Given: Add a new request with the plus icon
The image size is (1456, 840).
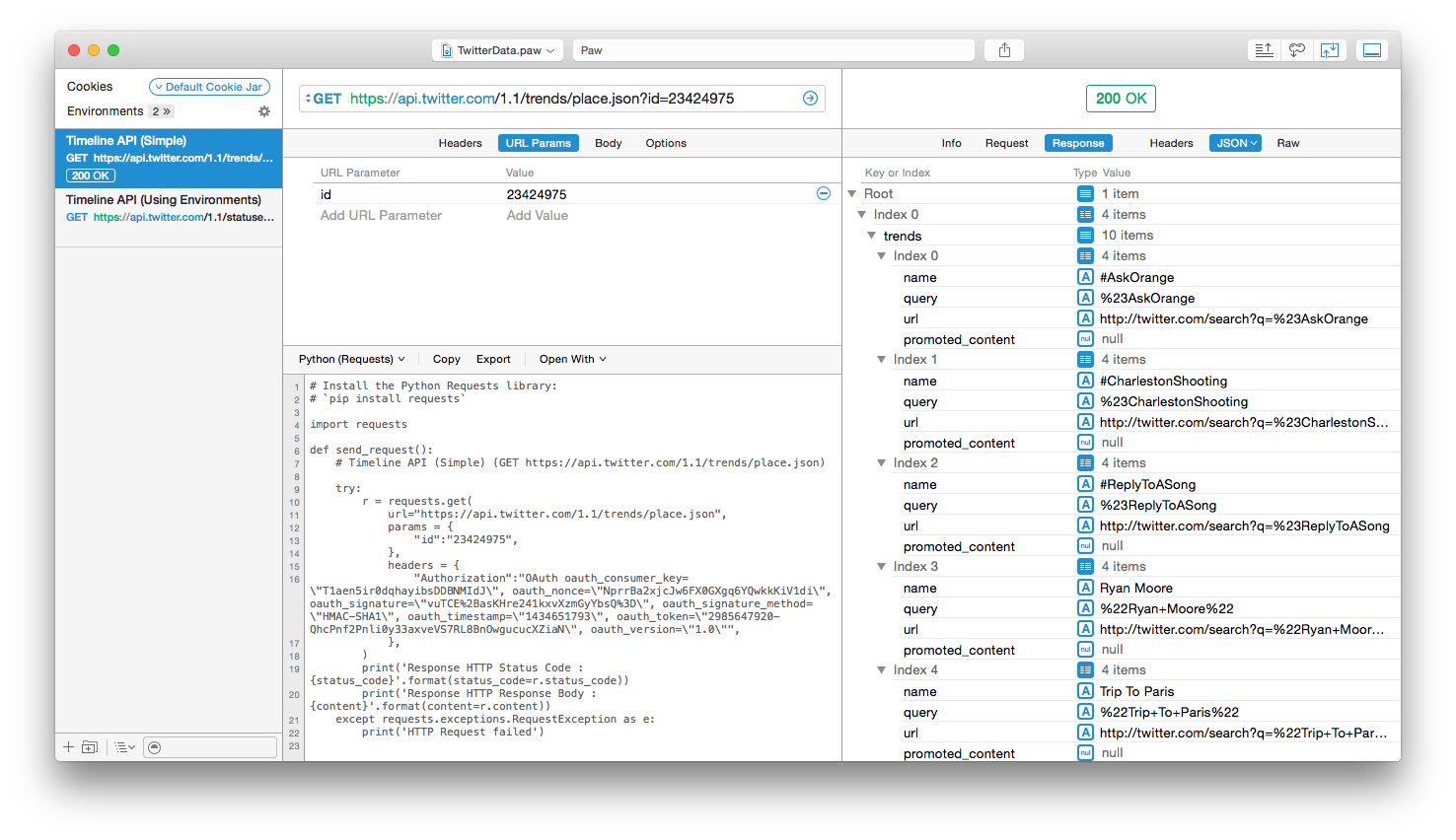Looking at the screenshot, I should tap(68, 747).
